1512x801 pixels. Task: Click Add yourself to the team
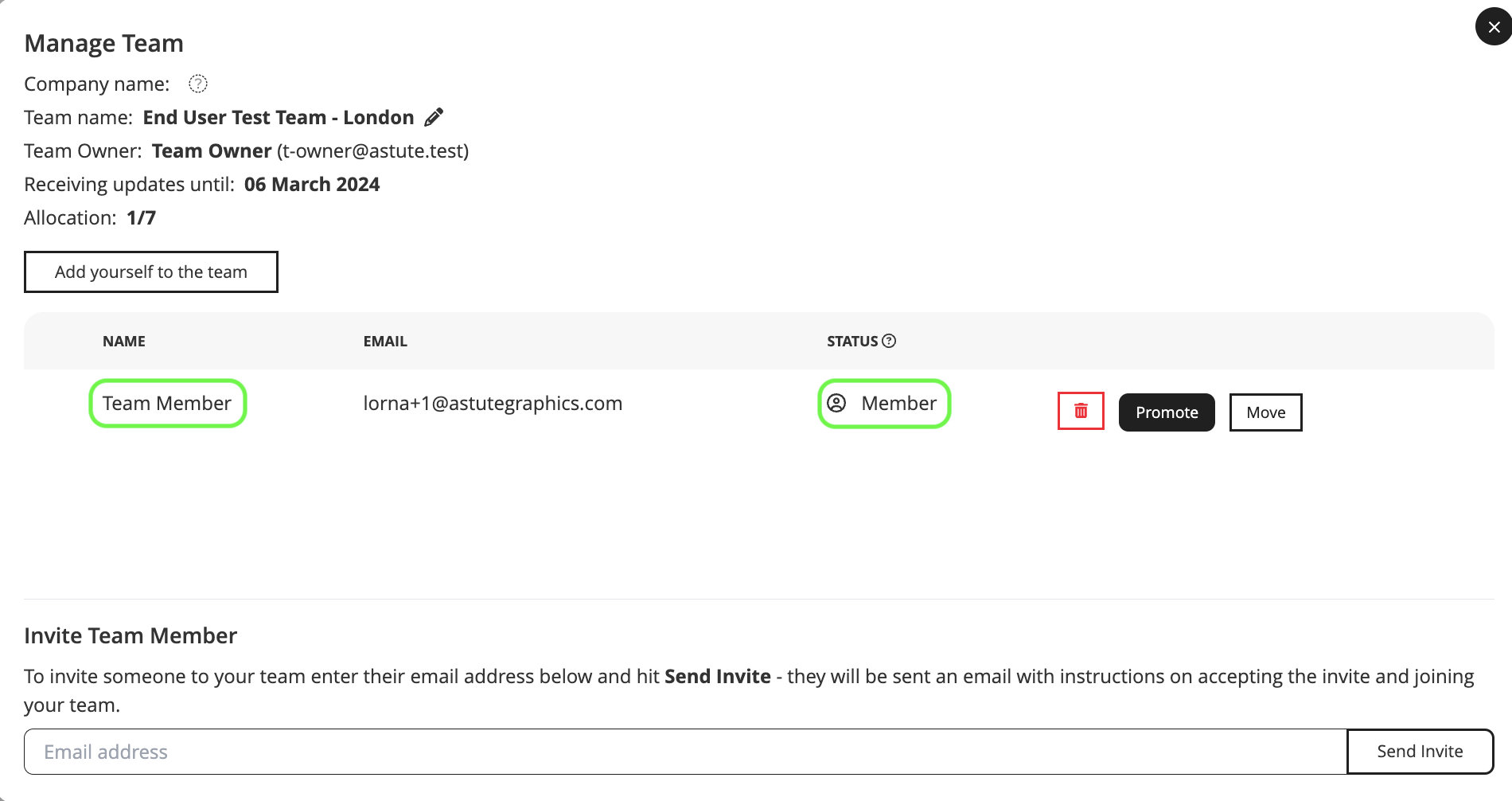(x=151, y=272)
